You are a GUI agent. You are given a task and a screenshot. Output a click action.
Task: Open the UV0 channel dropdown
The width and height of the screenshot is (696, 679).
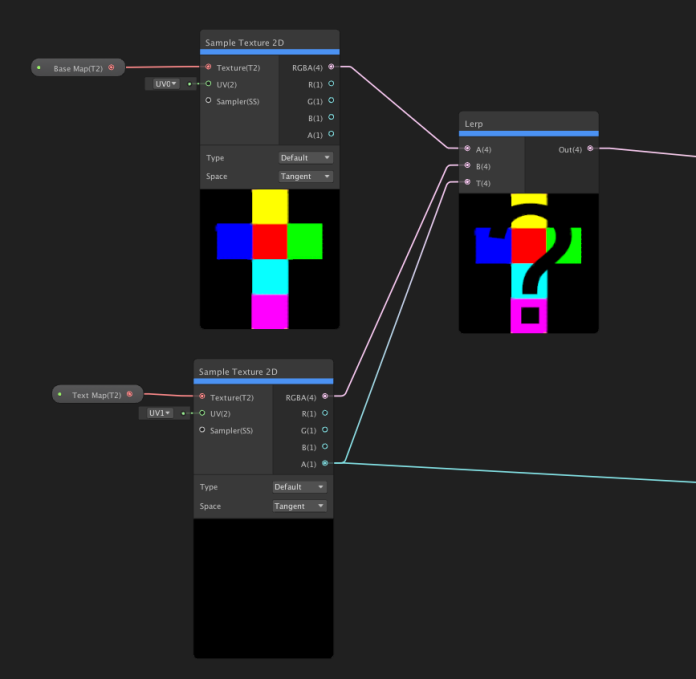[x=165, y=84]
